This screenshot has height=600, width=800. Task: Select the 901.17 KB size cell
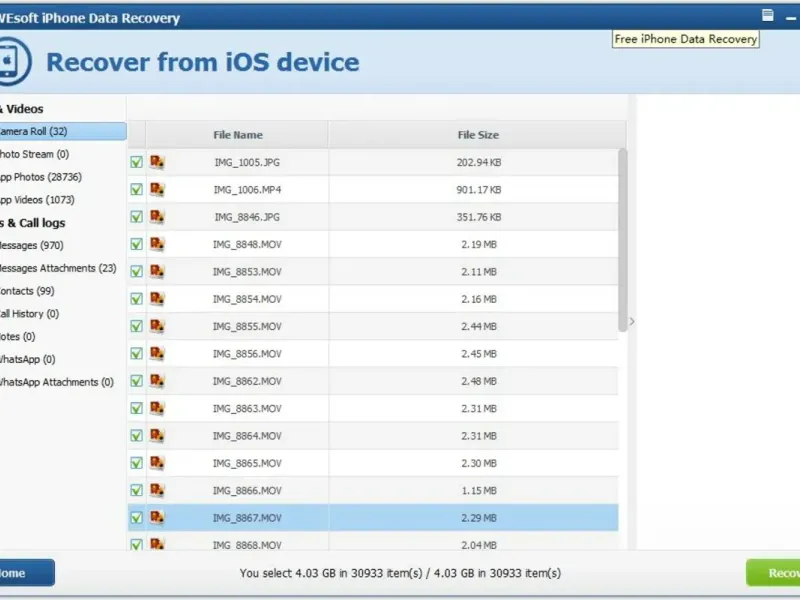tap(479, 189)
